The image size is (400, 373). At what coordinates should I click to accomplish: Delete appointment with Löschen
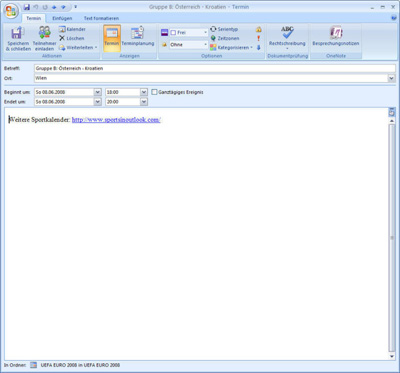(72, 38)
